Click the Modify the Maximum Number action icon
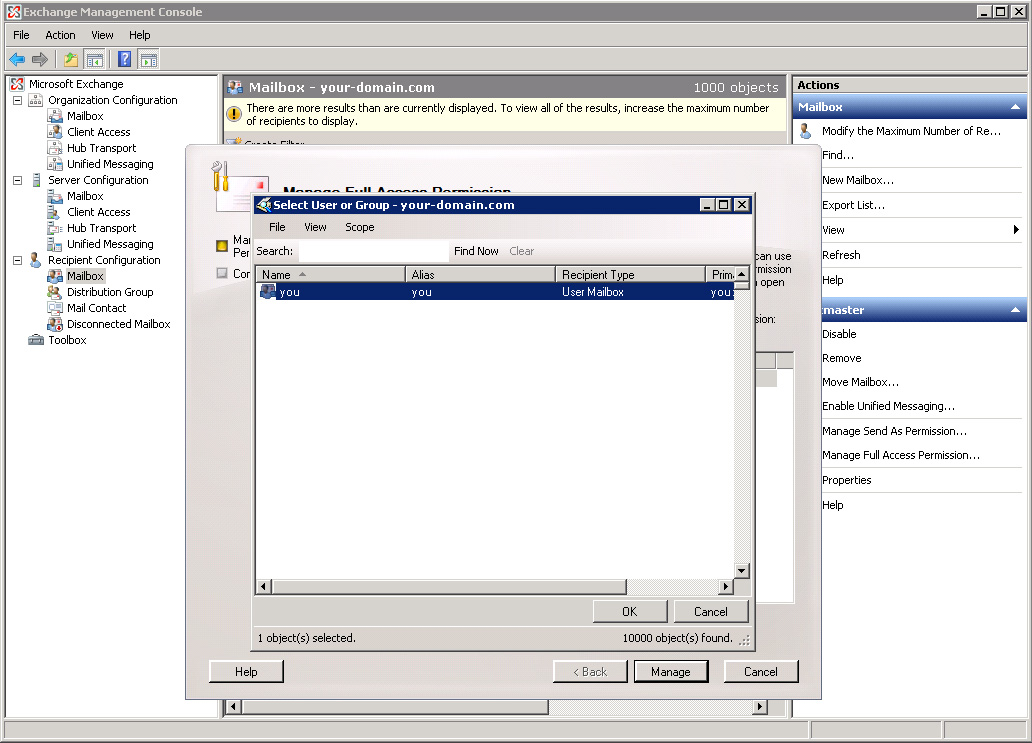 (806, 131)
